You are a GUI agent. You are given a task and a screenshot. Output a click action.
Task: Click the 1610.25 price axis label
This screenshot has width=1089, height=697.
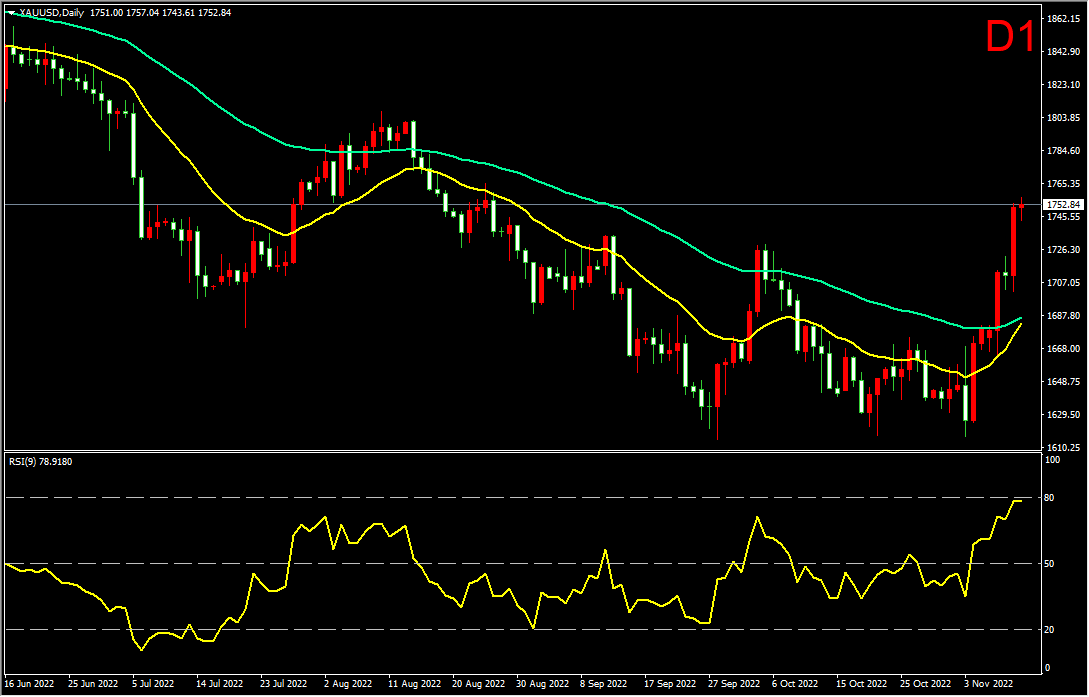(x=1063, y=447)
